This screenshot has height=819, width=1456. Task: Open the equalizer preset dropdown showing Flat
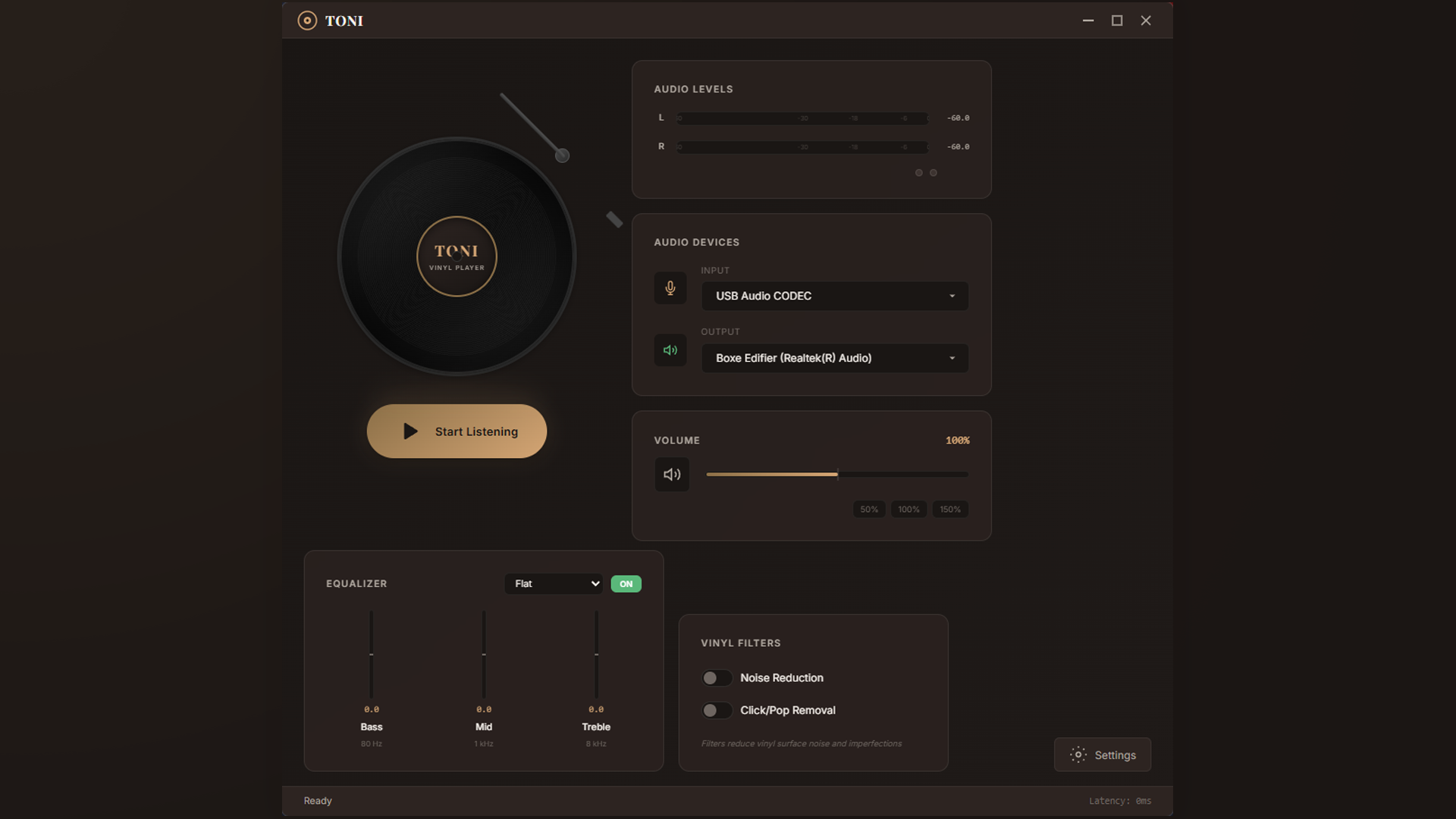(553, 583)
